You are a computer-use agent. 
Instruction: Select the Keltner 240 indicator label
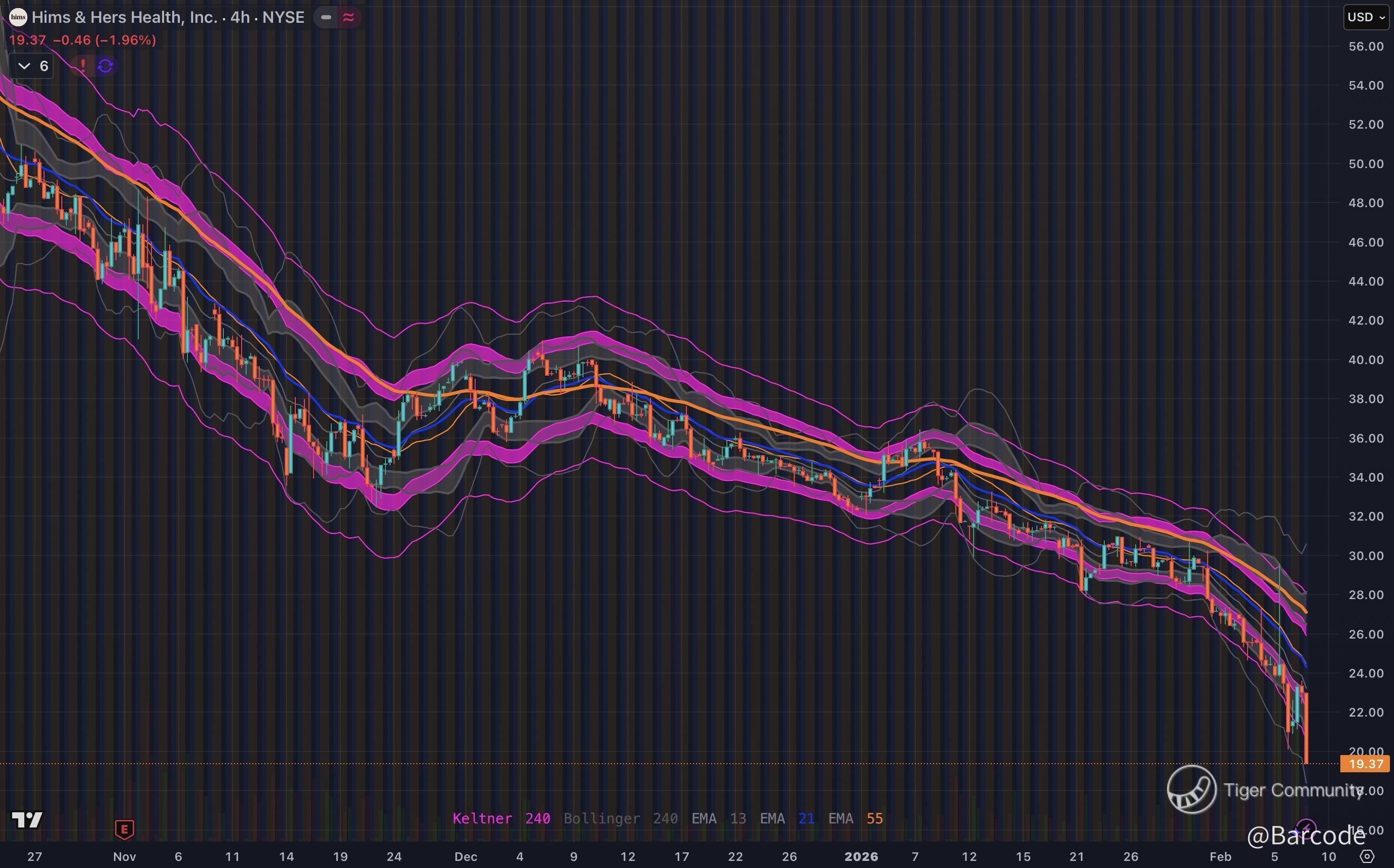(x=500, y=819)
